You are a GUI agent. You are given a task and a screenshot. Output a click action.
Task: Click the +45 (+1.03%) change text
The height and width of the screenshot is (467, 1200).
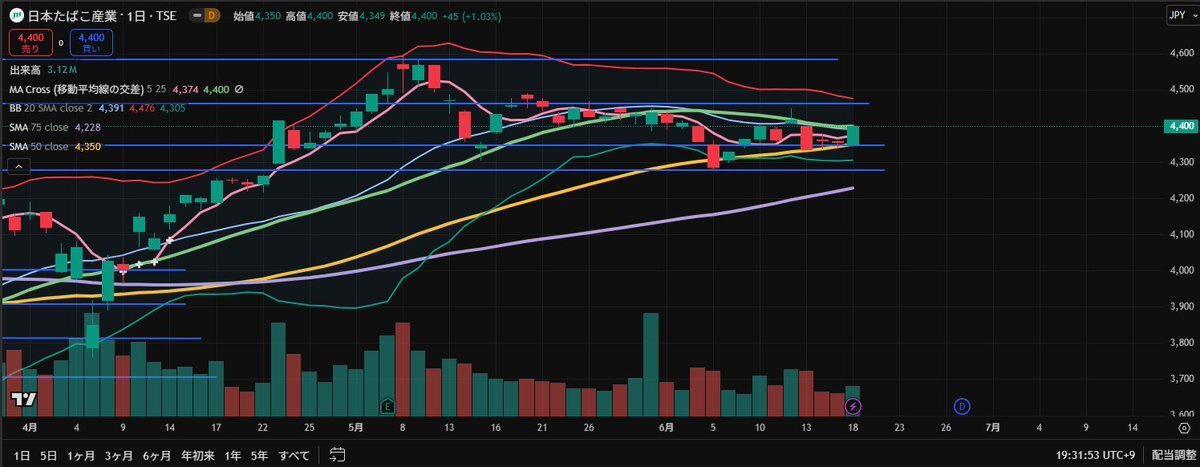pos(470,17)
